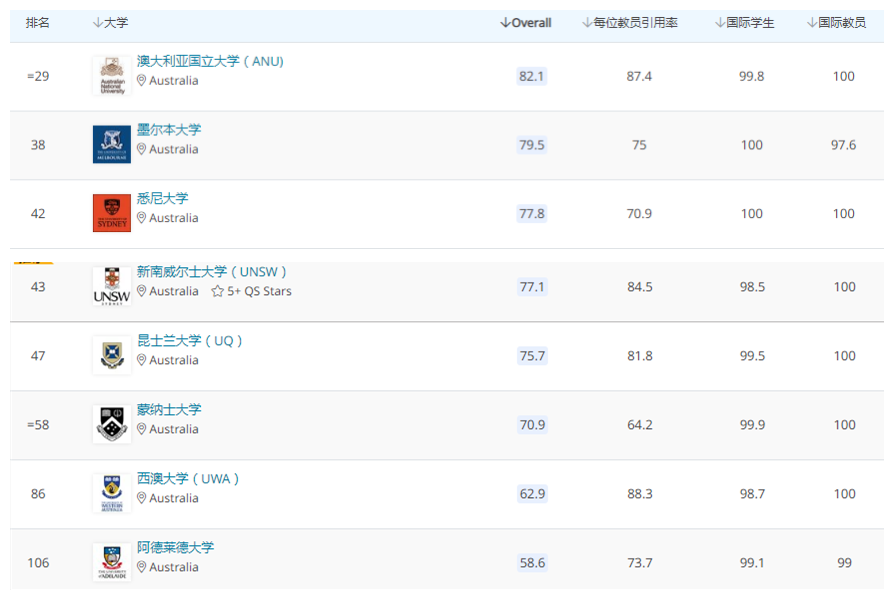This screenshot has width=894, height=600.
Task: Click international faculty value 99
Action: (x=844, y=563)
